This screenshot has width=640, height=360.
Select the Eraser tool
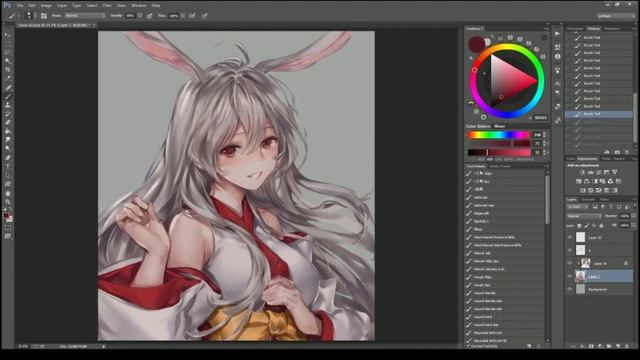point(8,122)
